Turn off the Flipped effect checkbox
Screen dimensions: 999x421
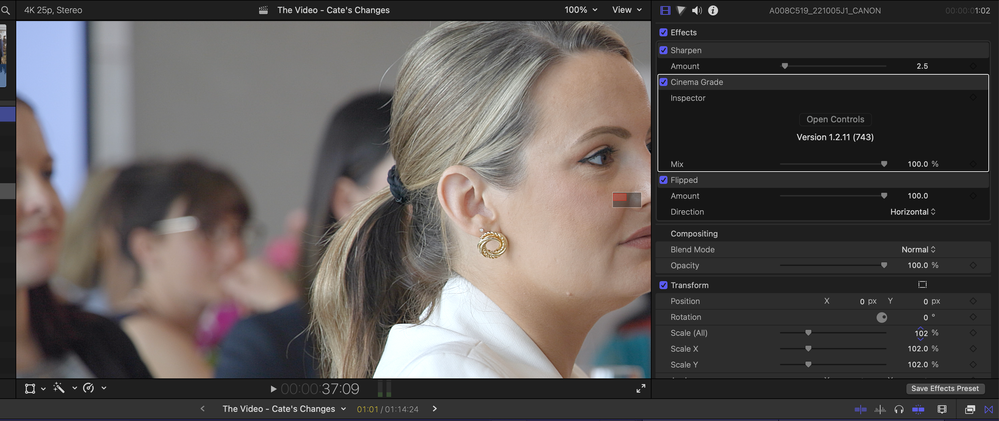tap(664, 180)
